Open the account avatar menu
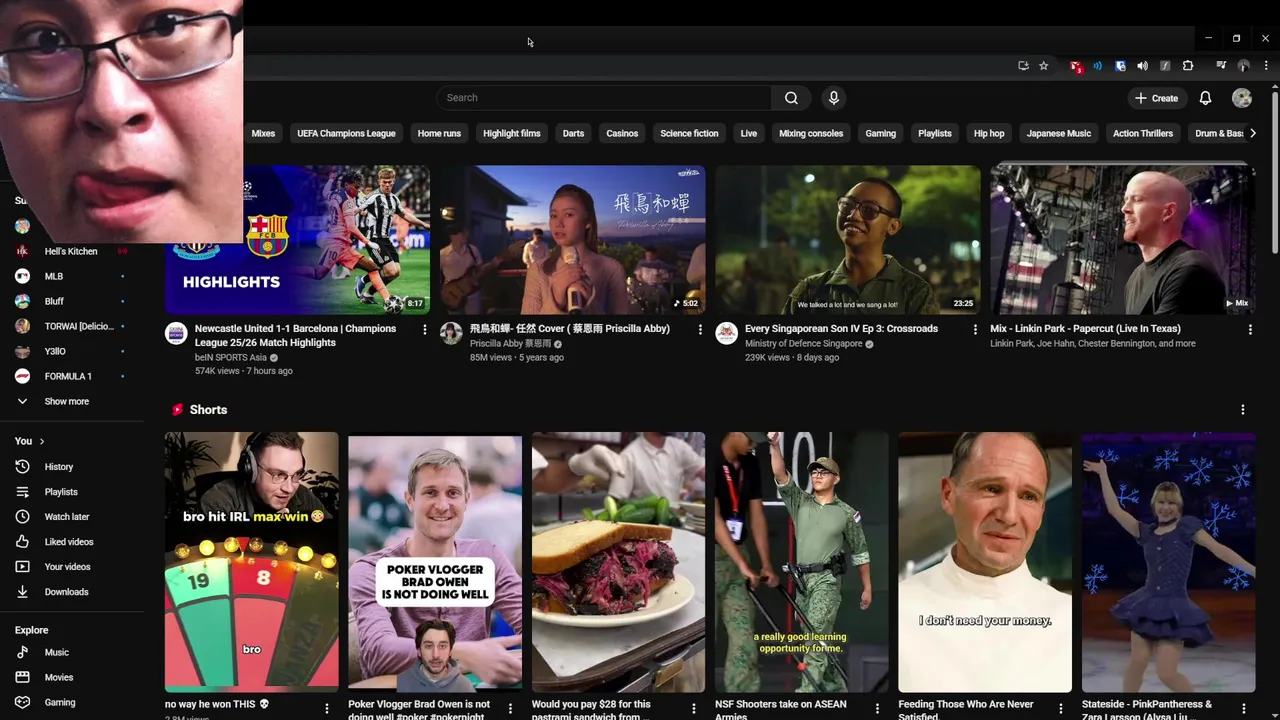Screen dimensions: 1280x720 point(1242,98)
